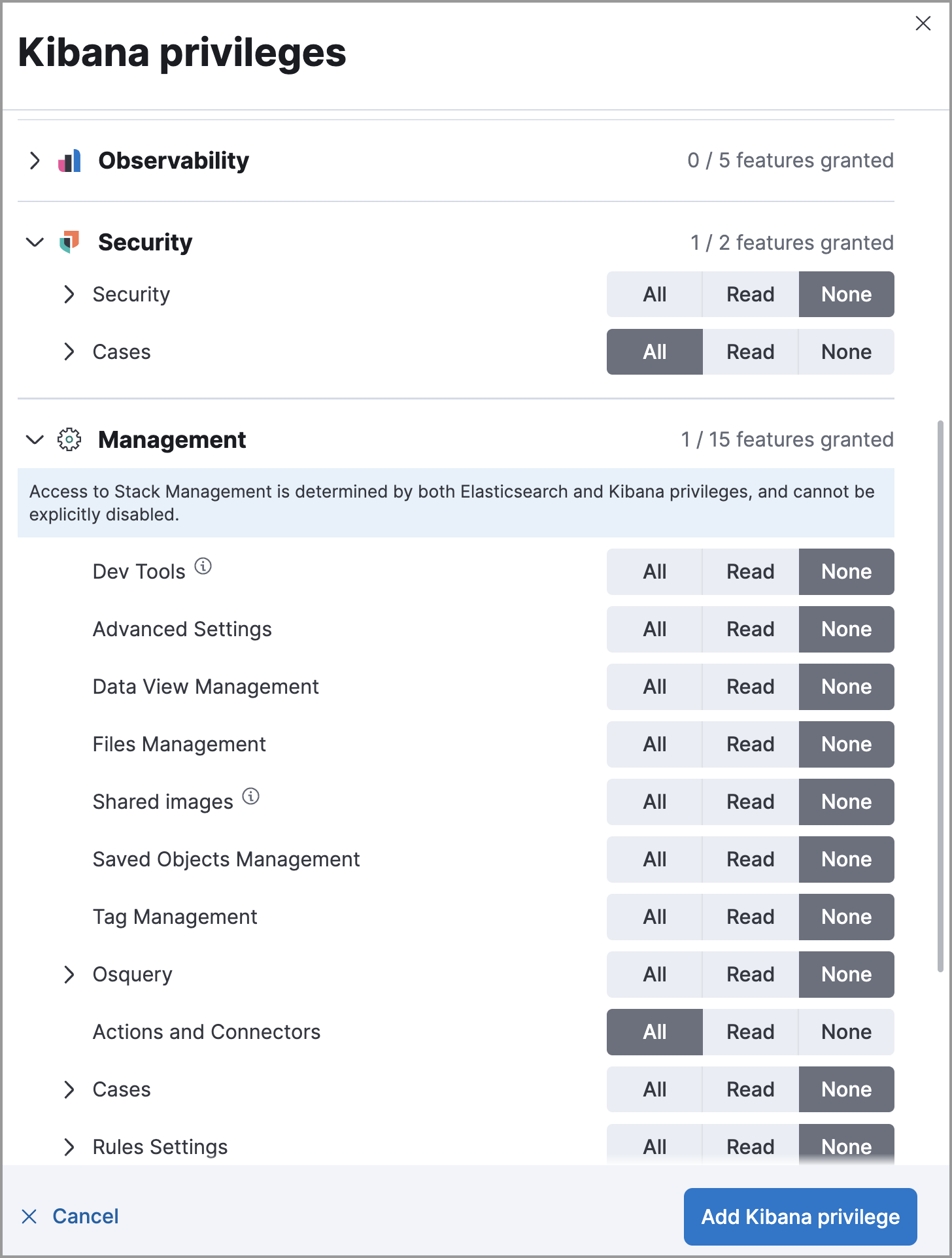952x1258 pixels.
Task: Expand the Rules Settings sub-features
Action: [x=69, y=1147]
